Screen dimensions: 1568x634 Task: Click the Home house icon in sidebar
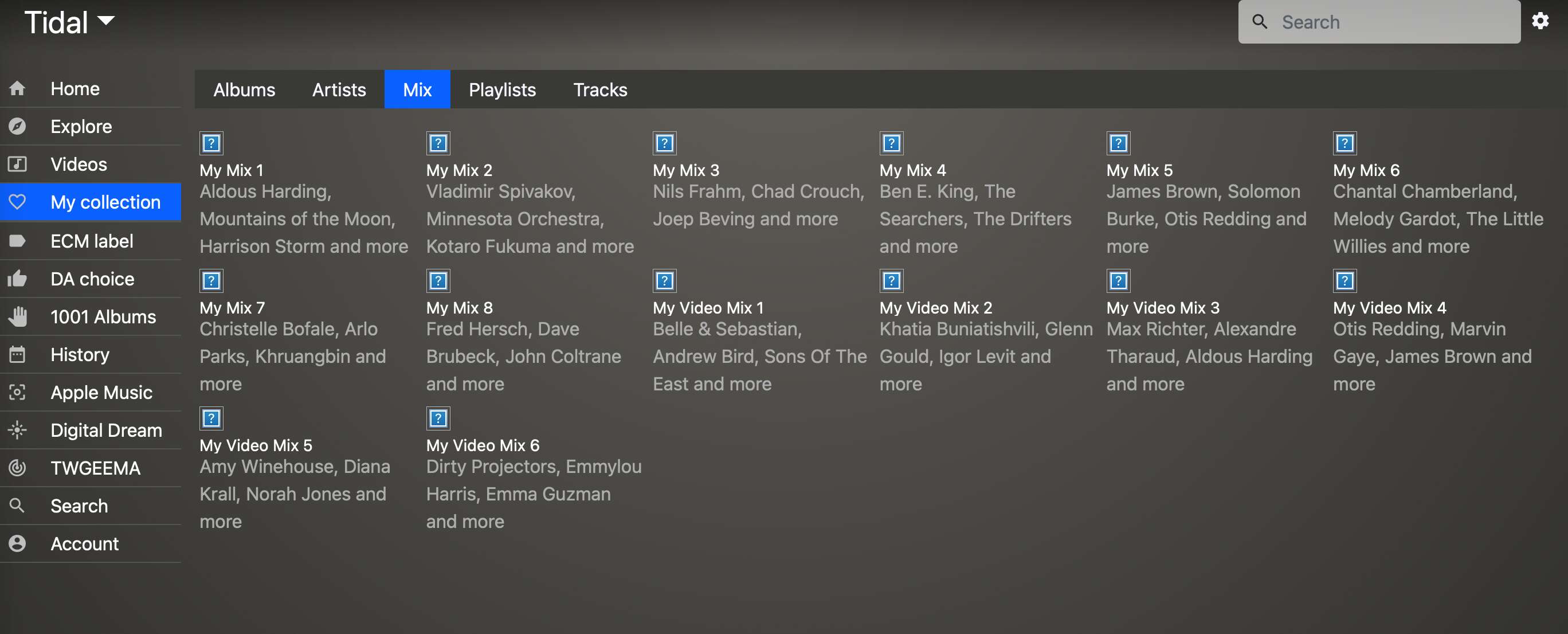(17, 88)
